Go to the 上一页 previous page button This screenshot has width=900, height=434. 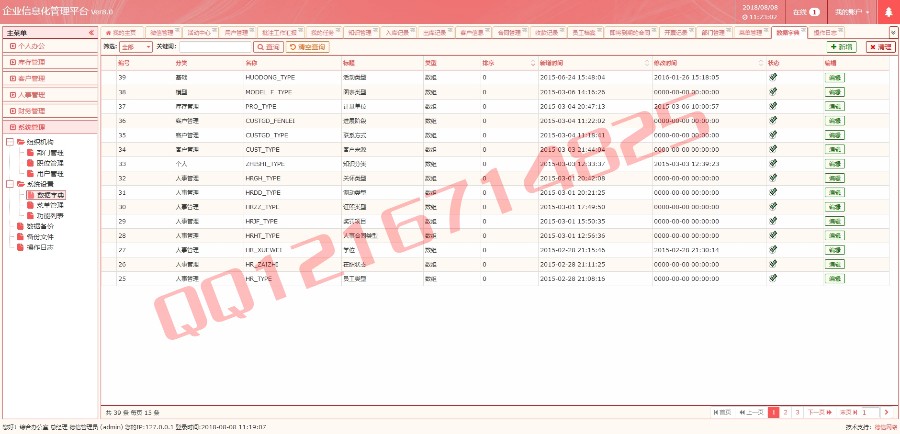click(751, 412)
